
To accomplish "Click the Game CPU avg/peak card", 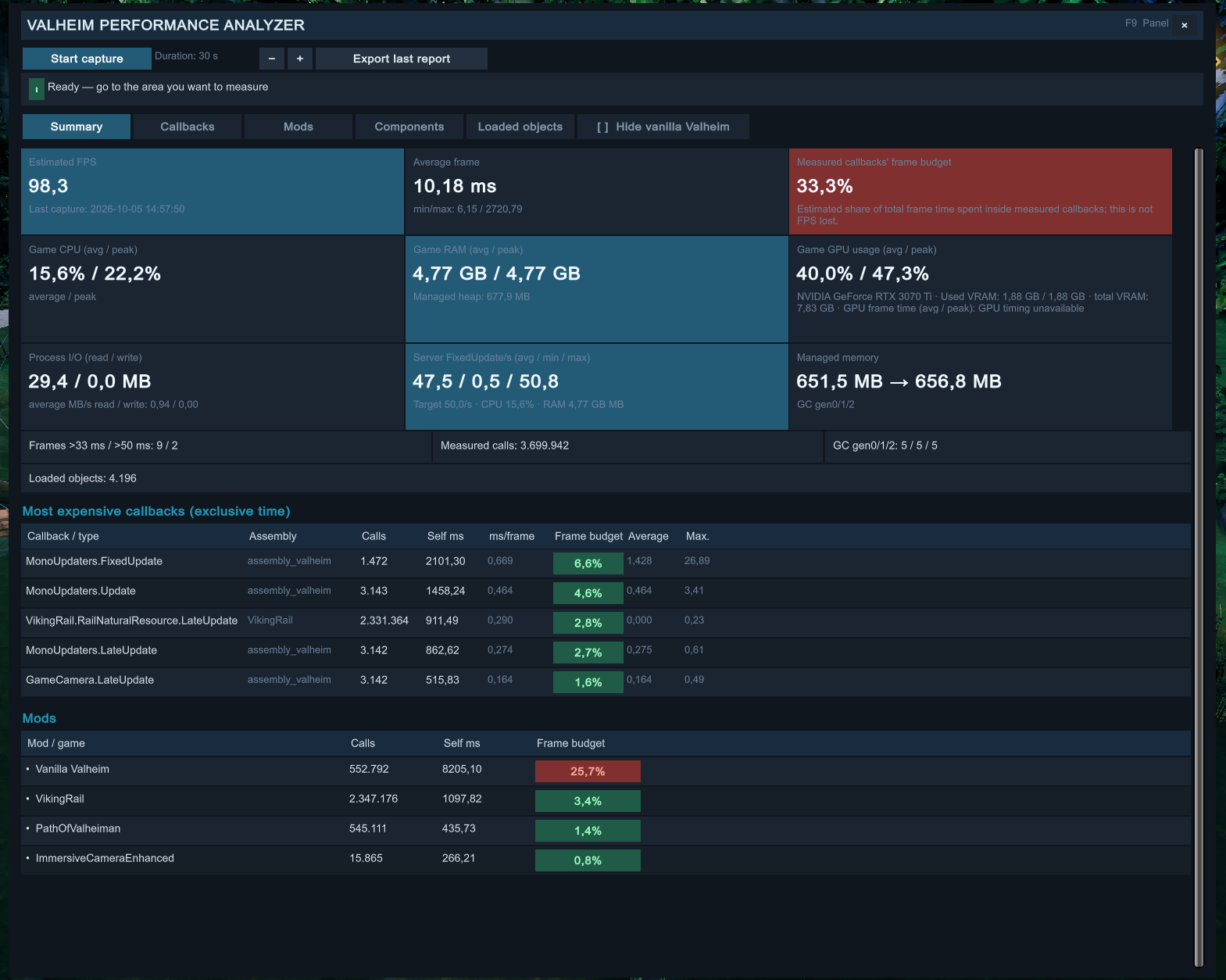I will (213, 289).
